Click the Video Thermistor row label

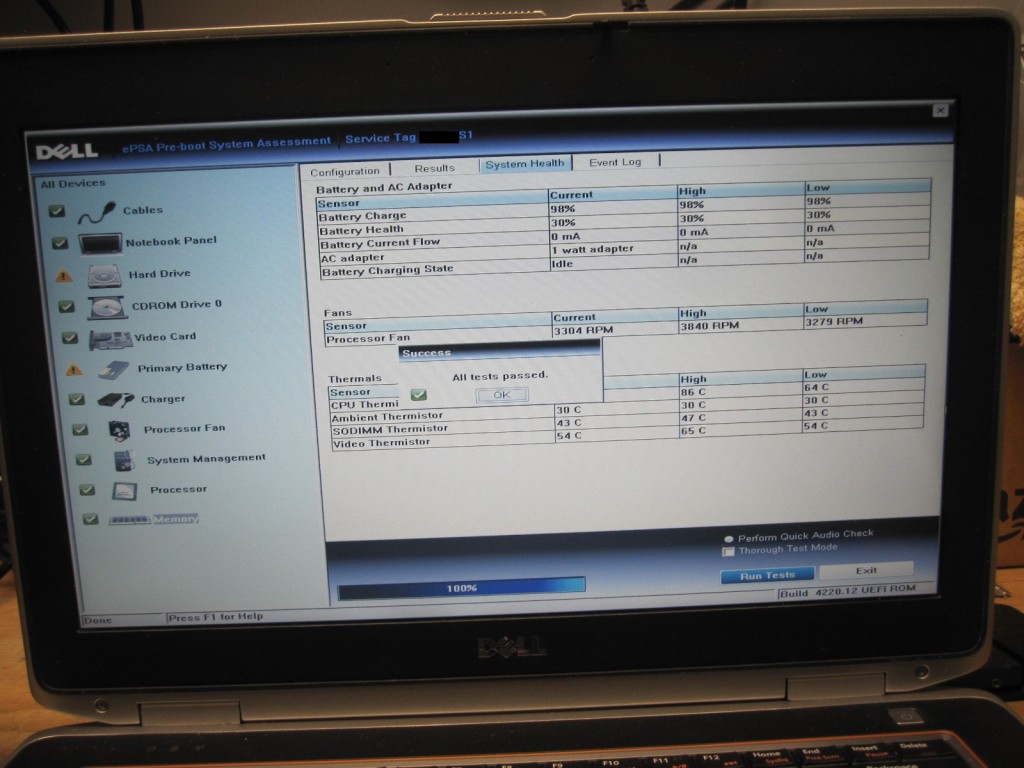[382, 443]
